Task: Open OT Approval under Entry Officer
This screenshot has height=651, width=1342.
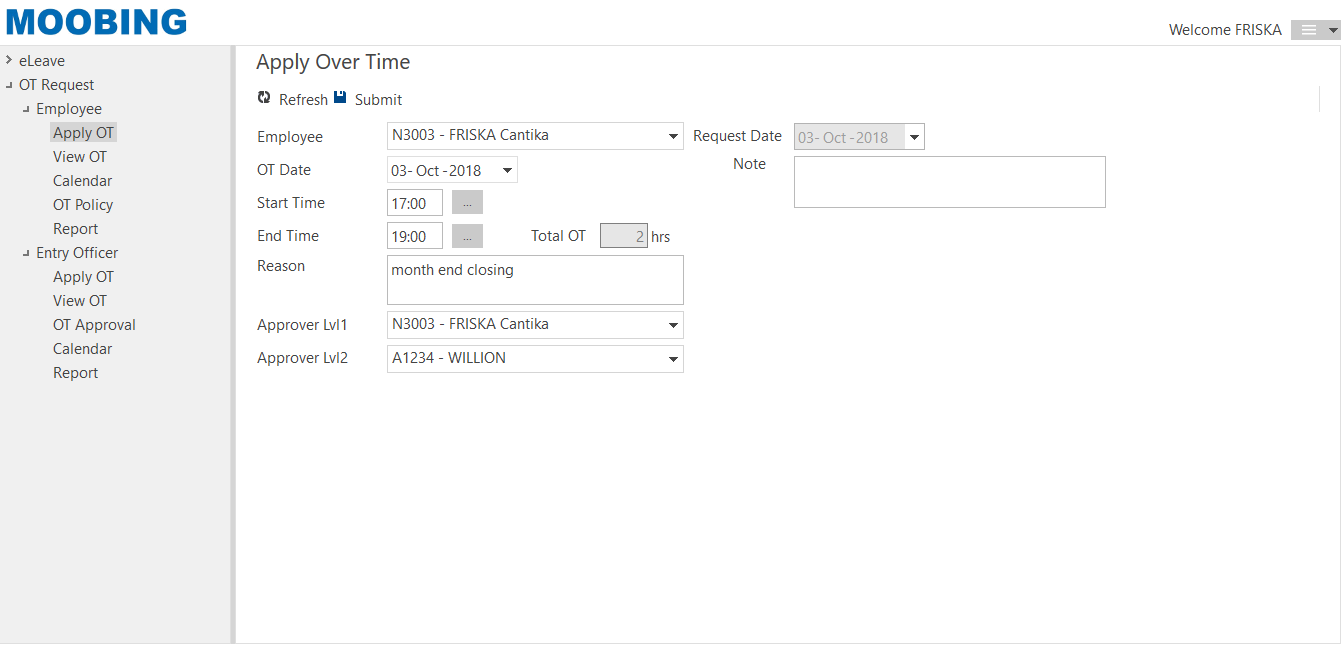Action: point(94,325)
